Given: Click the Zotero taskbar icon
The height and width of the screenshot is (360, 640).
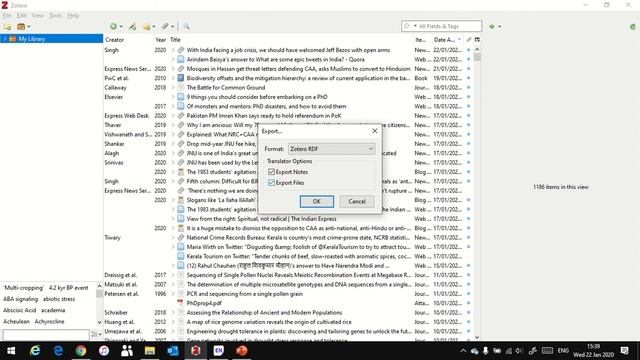Looking at the screenshot, I should (x=196, y=351).
